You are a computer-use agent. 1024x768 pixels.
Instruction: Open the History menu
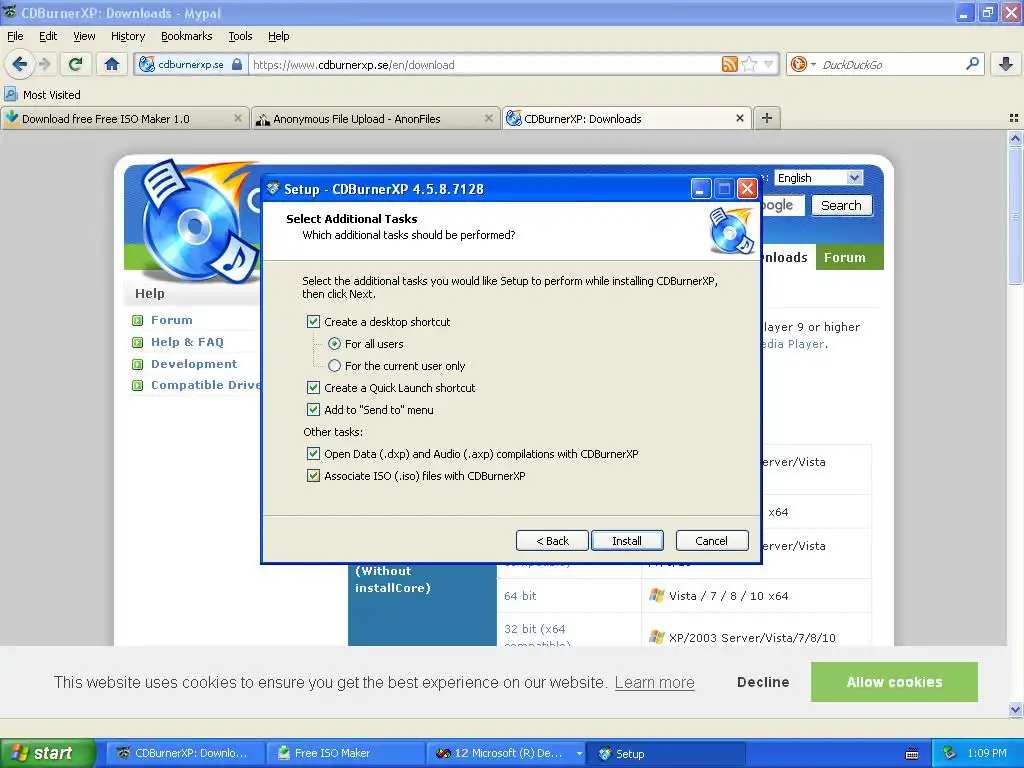point(127,36)
